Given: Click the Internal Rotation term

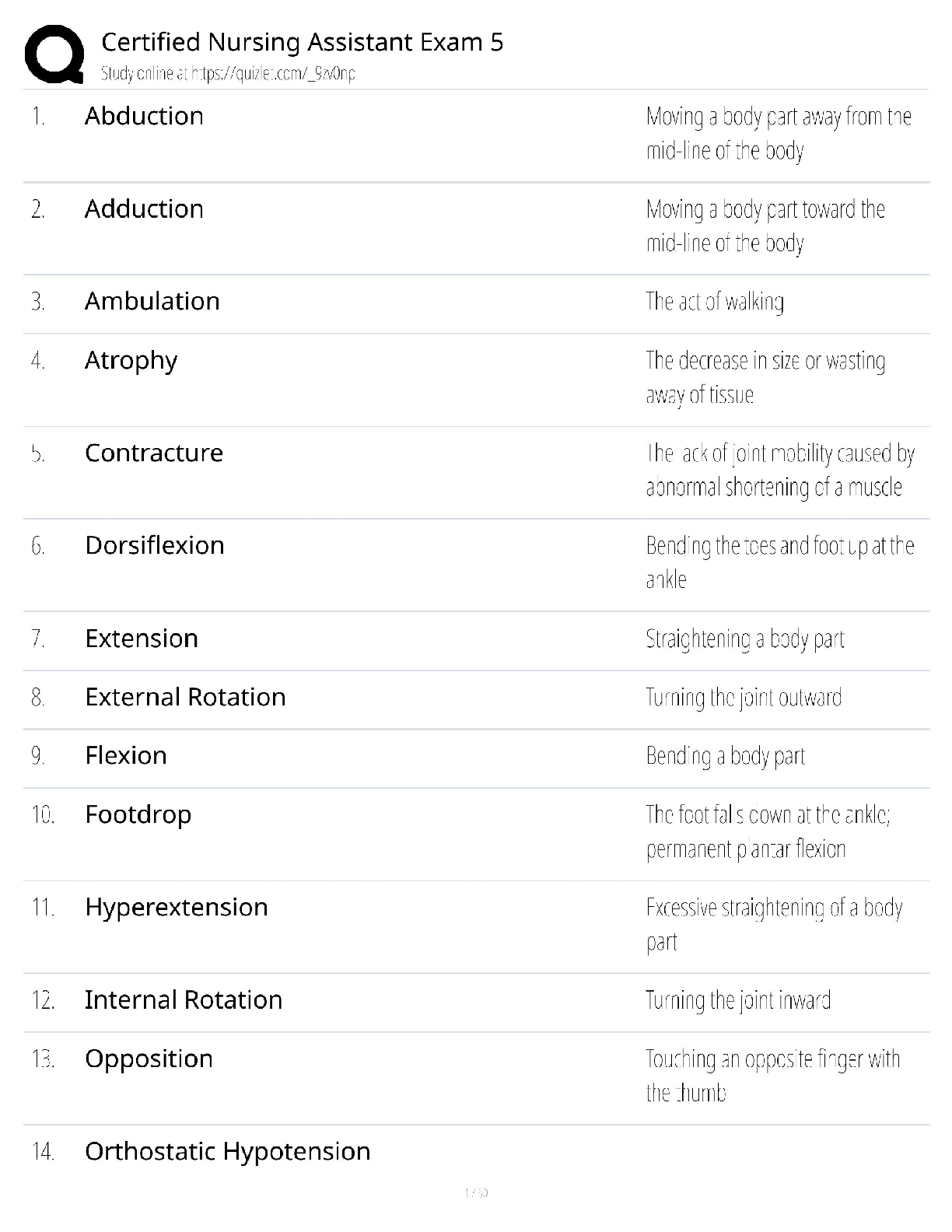Looking at the screenshot, I should click(x=183, y=999).
